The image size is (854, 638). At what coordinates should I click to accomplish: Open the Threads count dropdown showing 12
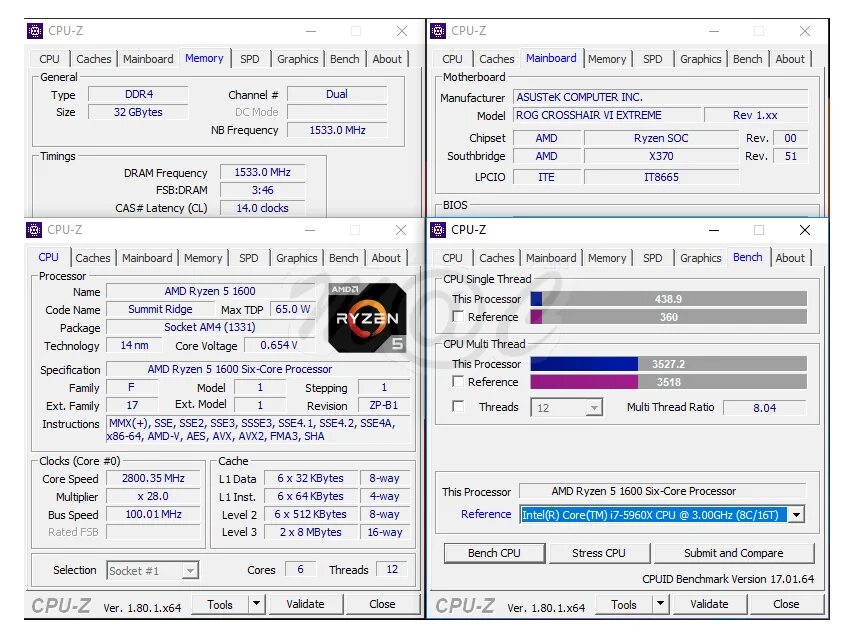click(x=566, y=408)
